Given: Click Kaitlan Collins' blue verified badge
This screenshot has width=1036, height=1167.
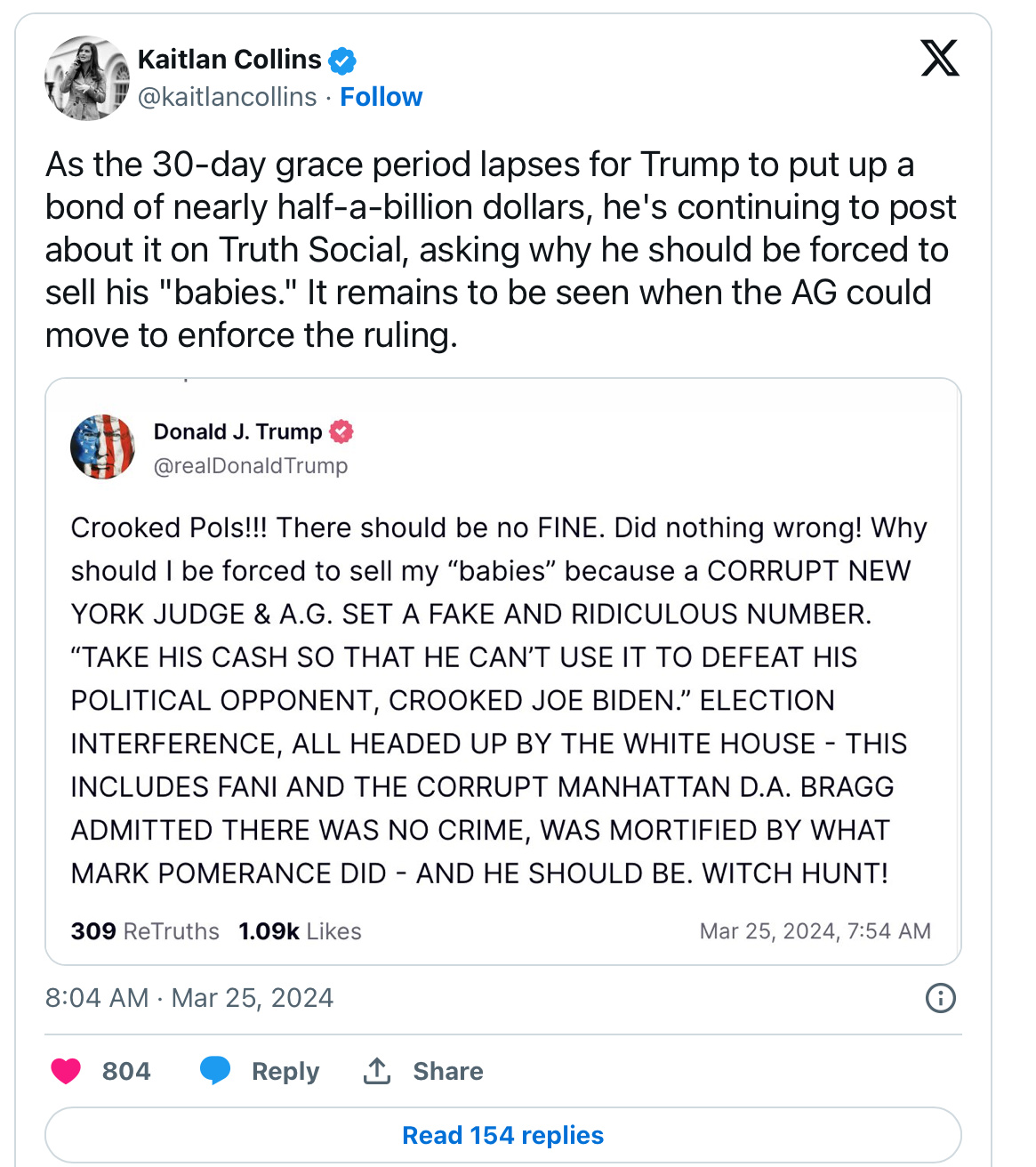Looking at the screenshot, I should (x=342, y=60).
